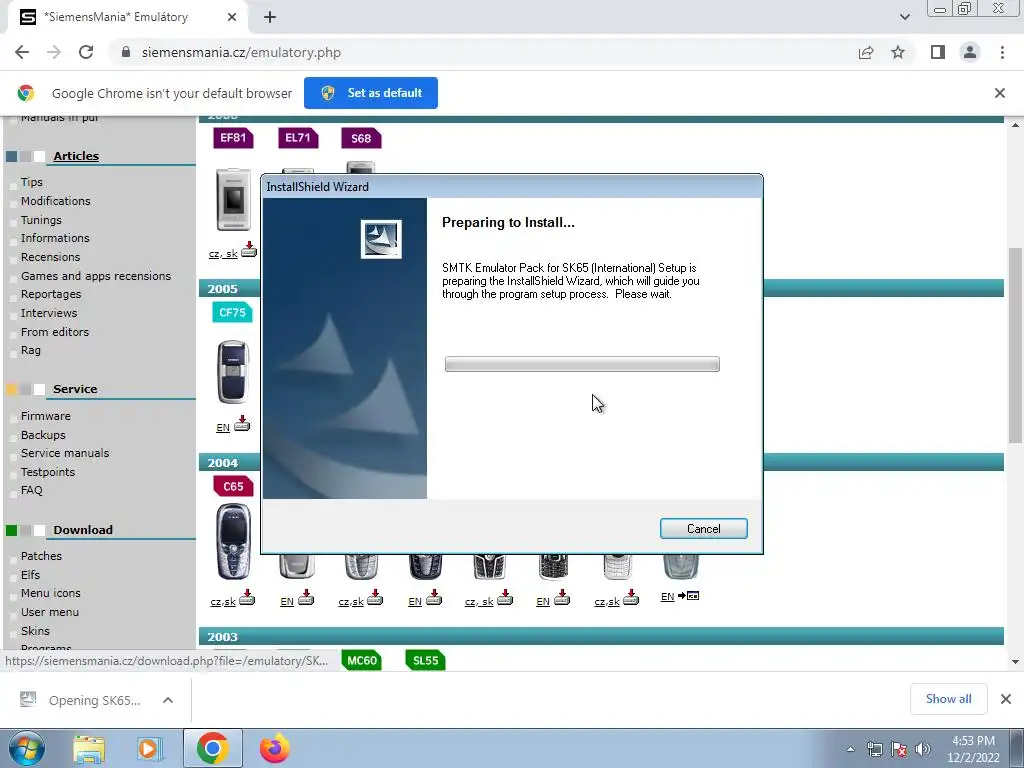The height and width of the screenshot is (768, 1024).
Task: Click the Set as default button
Action: (x=371, y=93)
